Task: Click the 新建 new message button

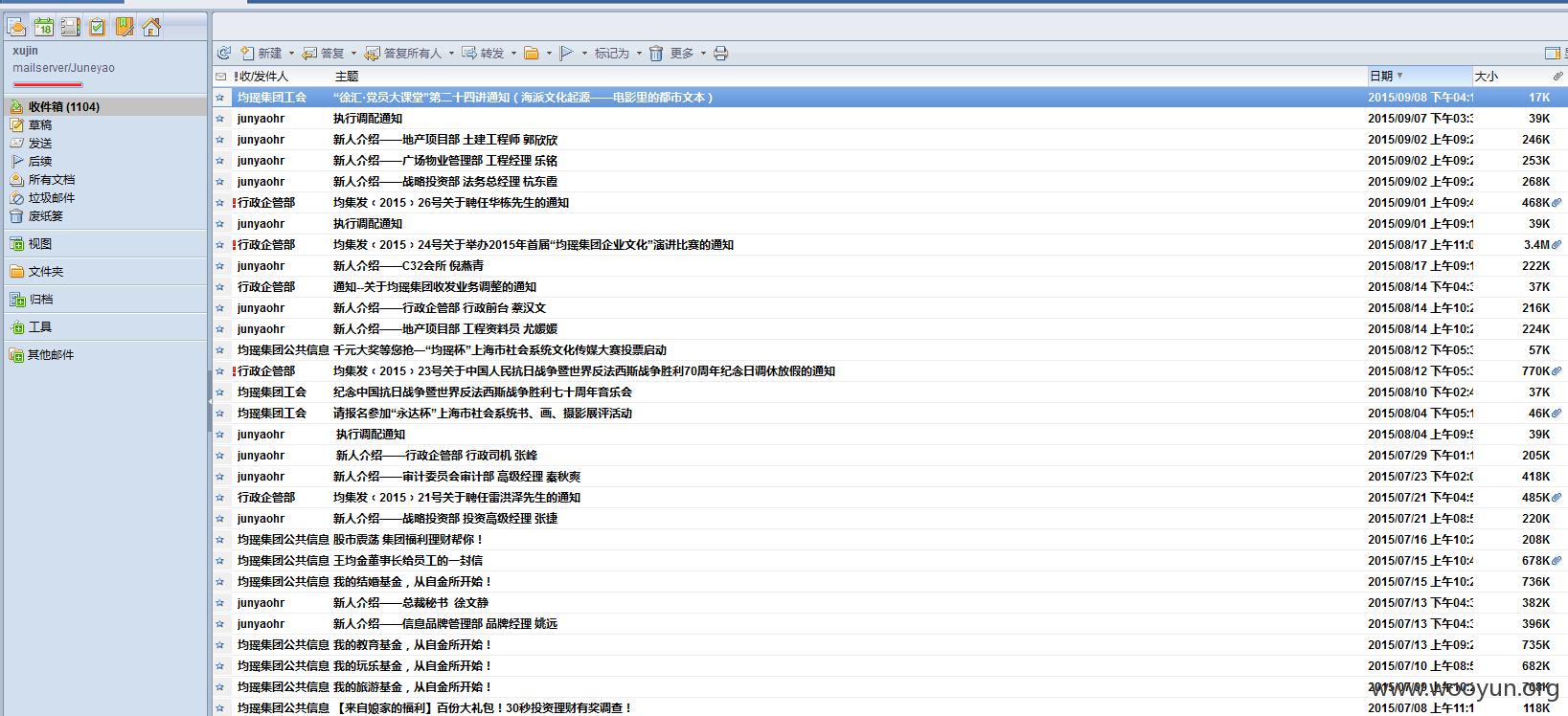Action: coord(261,54)
